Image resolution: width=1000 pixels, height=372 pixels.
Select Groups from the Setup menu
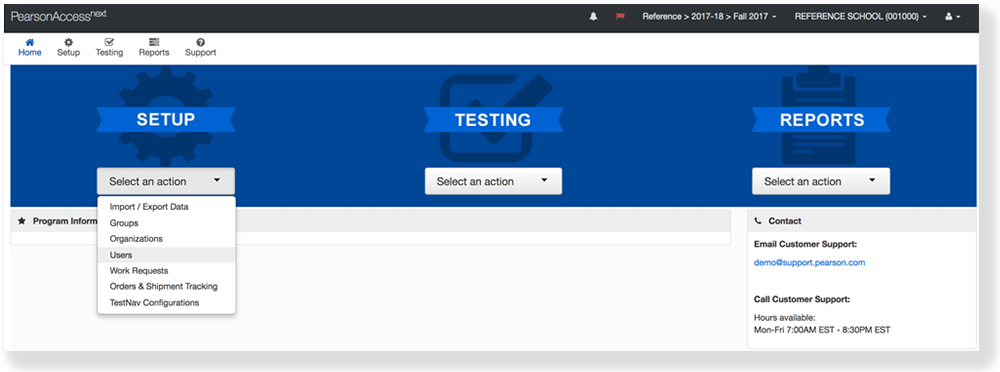tap(166, 223)
